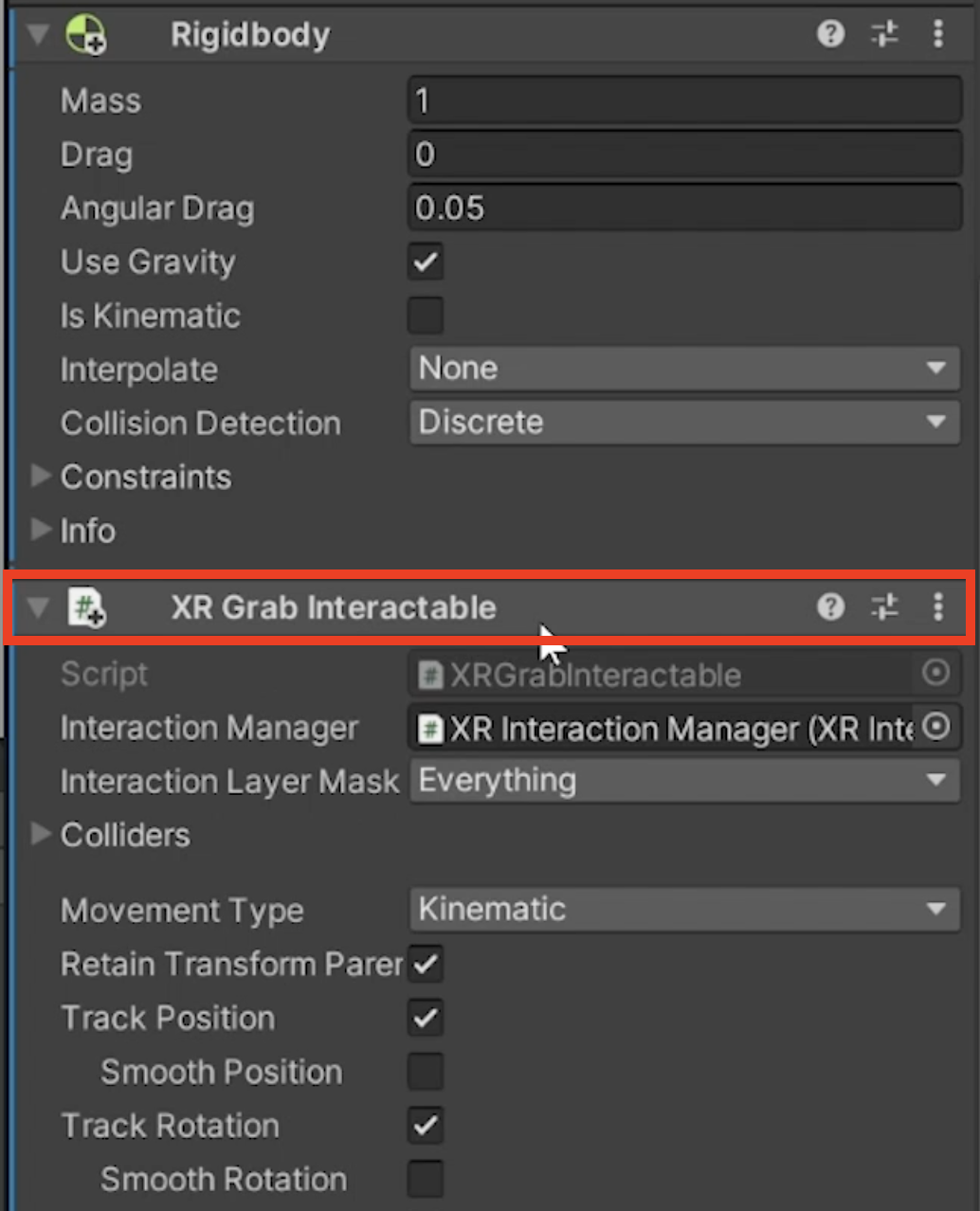Open XR Grab Interactable presets icon
The image size is (980, 1211).
[884, 606]
